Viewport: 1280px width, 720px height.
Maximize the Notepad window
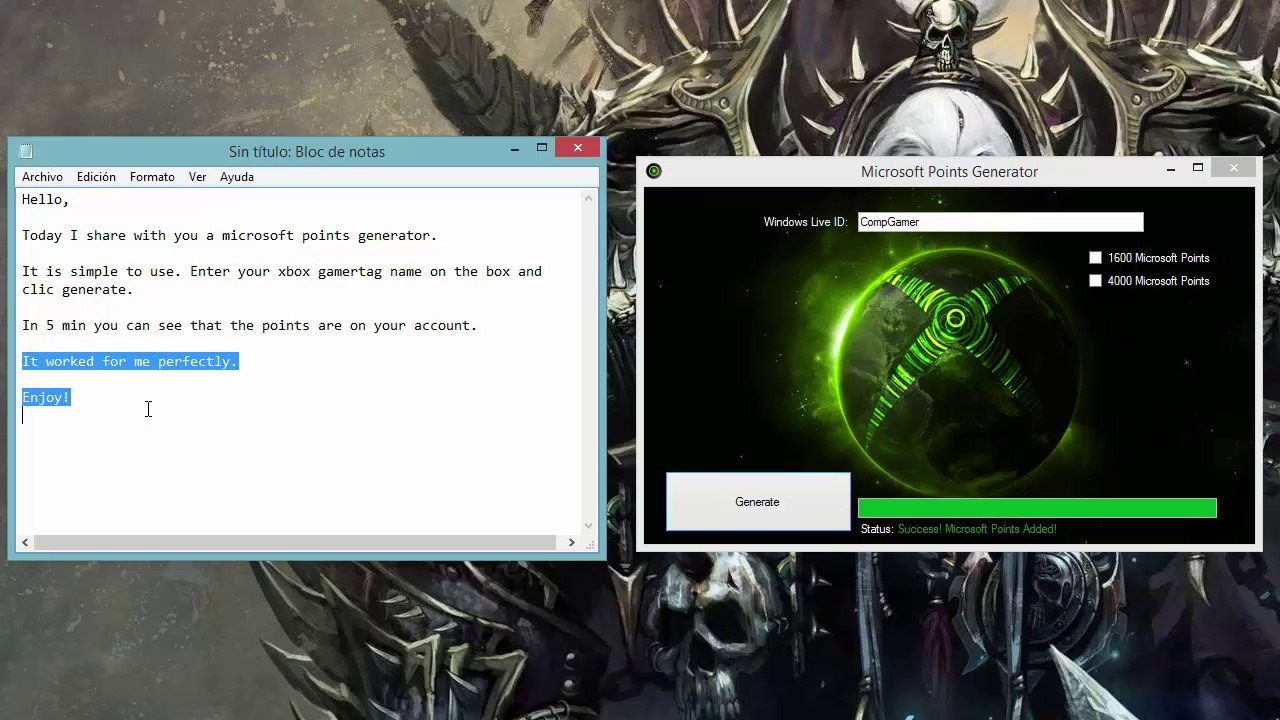pyautogui.click(x=542, y=148)
